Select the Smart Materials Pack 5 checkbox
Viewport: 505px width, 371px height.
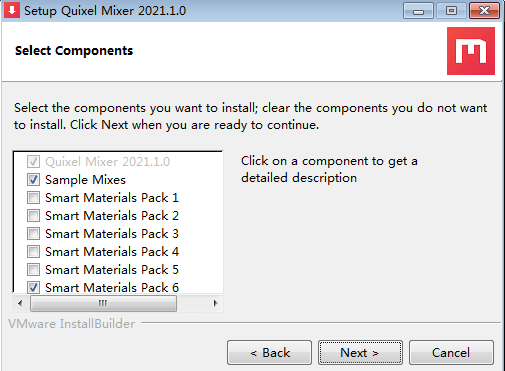[x=33, y=270]
